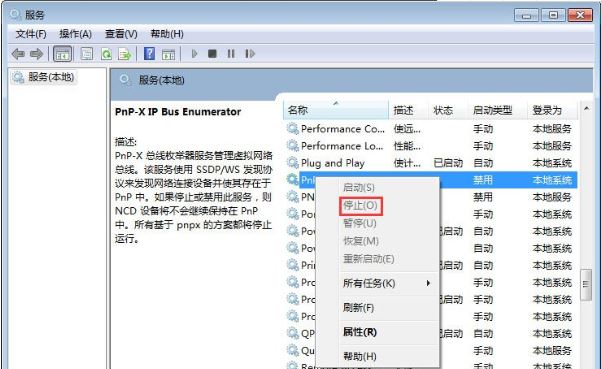Open the 帮助(H) menu in menu bar
This screenshot has width=601, height=369.
[x=167, y=34]
